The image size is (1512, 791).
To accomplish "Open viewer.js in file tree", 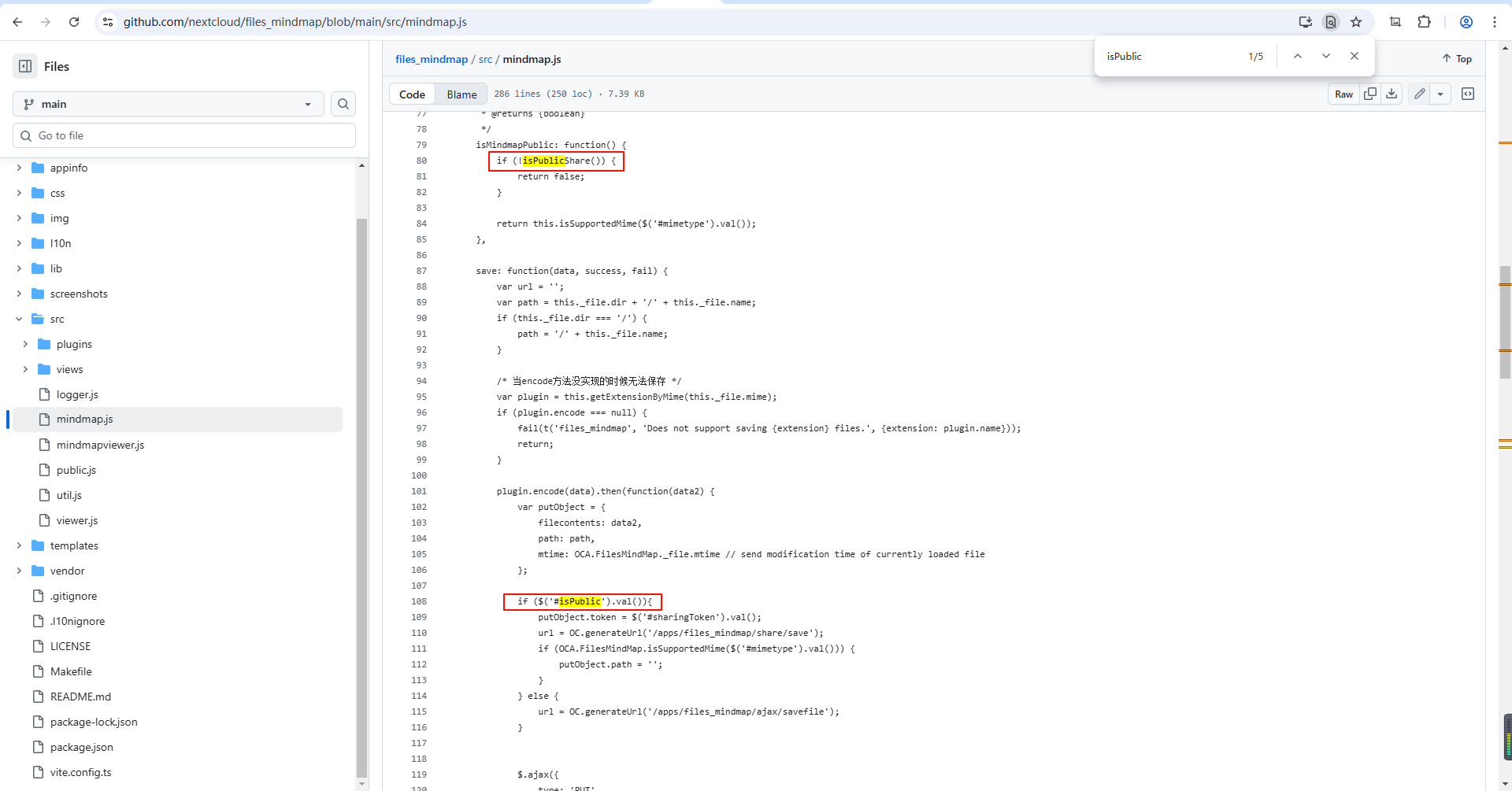I will (77, 520).
